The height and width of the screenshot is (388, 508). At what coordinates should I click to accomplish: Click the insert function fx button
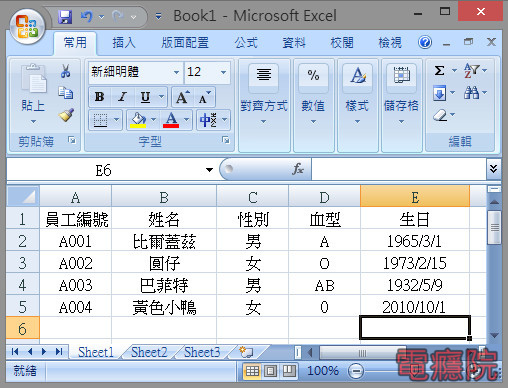tap(297, 169)
